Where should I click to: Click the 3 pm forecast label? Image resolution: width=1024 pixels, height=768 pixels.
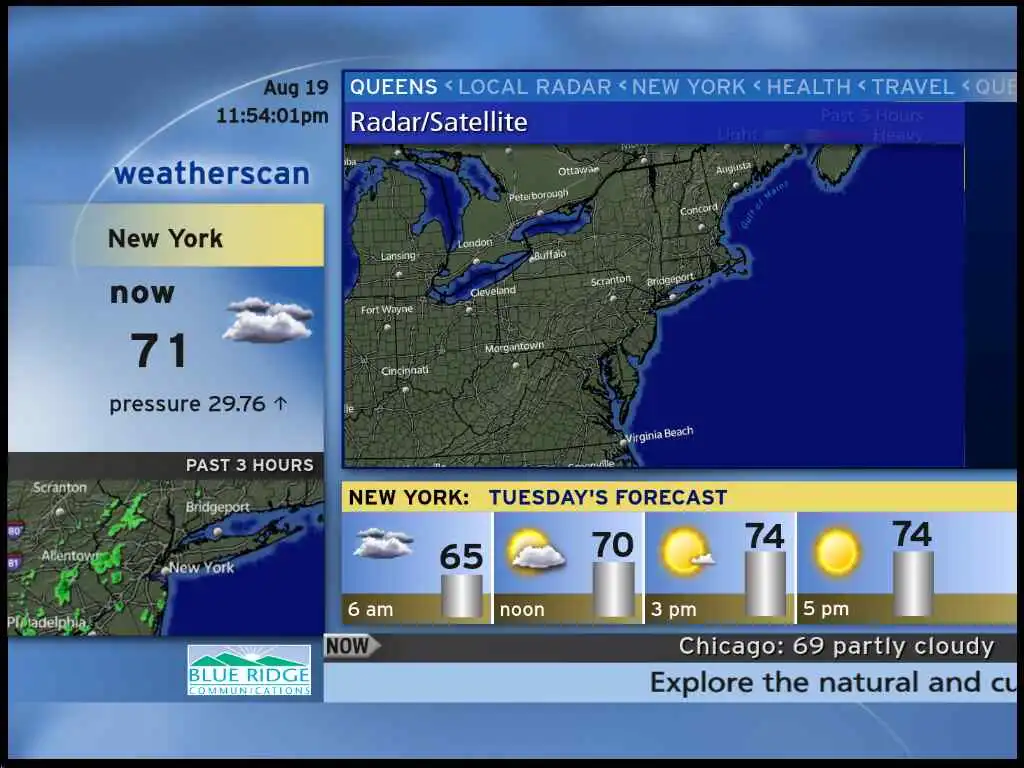(x=673, y=609)
